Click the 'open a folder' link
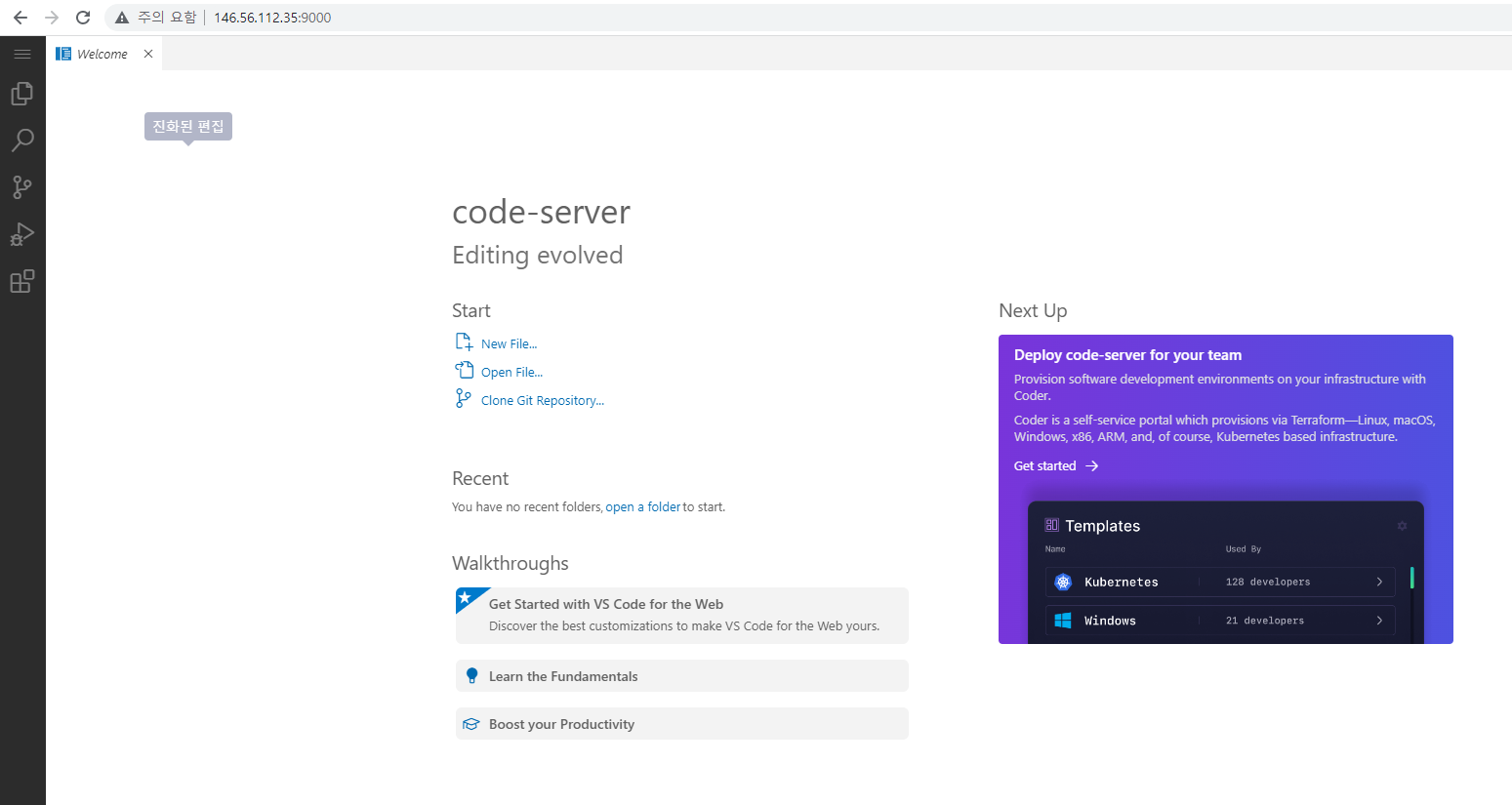Viewport: 1512px width, 805px height. tap(643, 507)
